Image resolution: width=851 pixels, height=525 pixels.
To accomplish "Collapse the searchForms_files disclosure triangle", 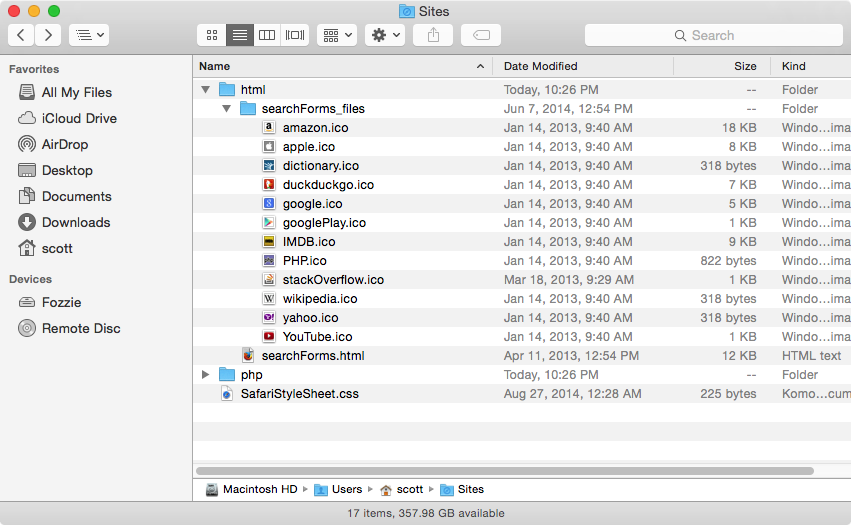I will point(226,109).
